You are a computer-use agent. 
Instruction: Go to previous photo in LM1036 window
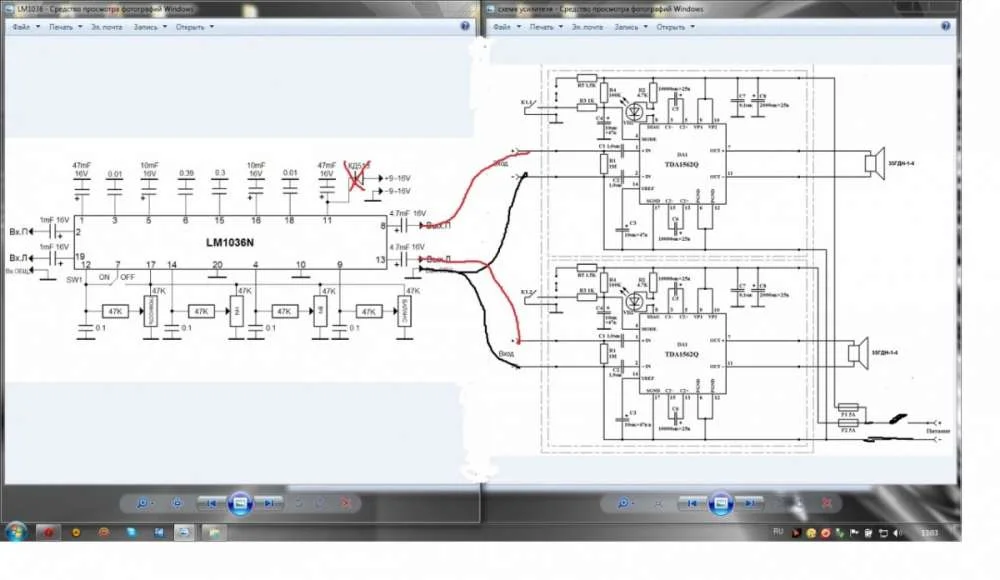point(210,503)
